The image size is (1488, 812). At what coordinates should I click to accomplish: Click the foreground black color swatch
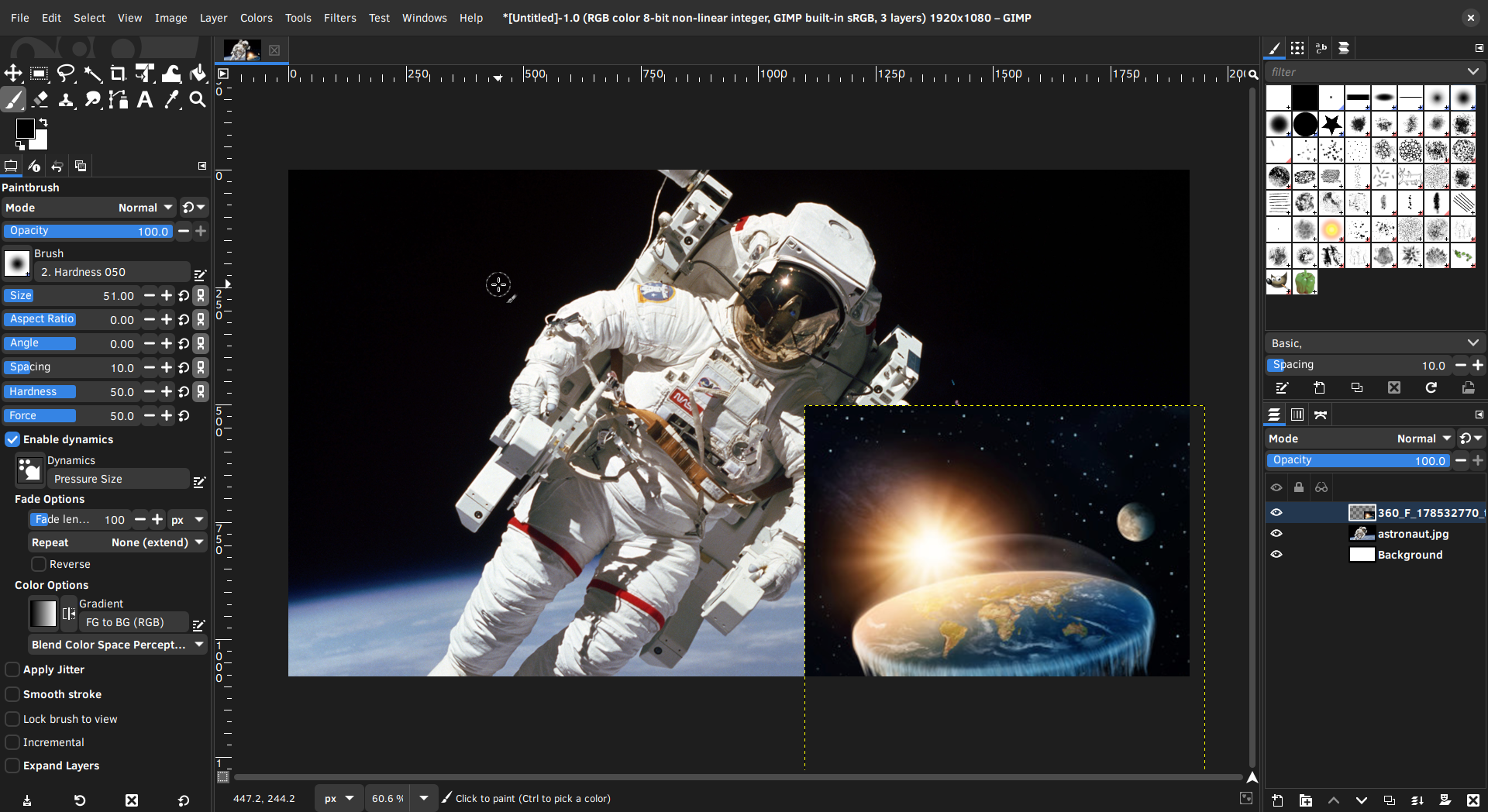[25, 129]
